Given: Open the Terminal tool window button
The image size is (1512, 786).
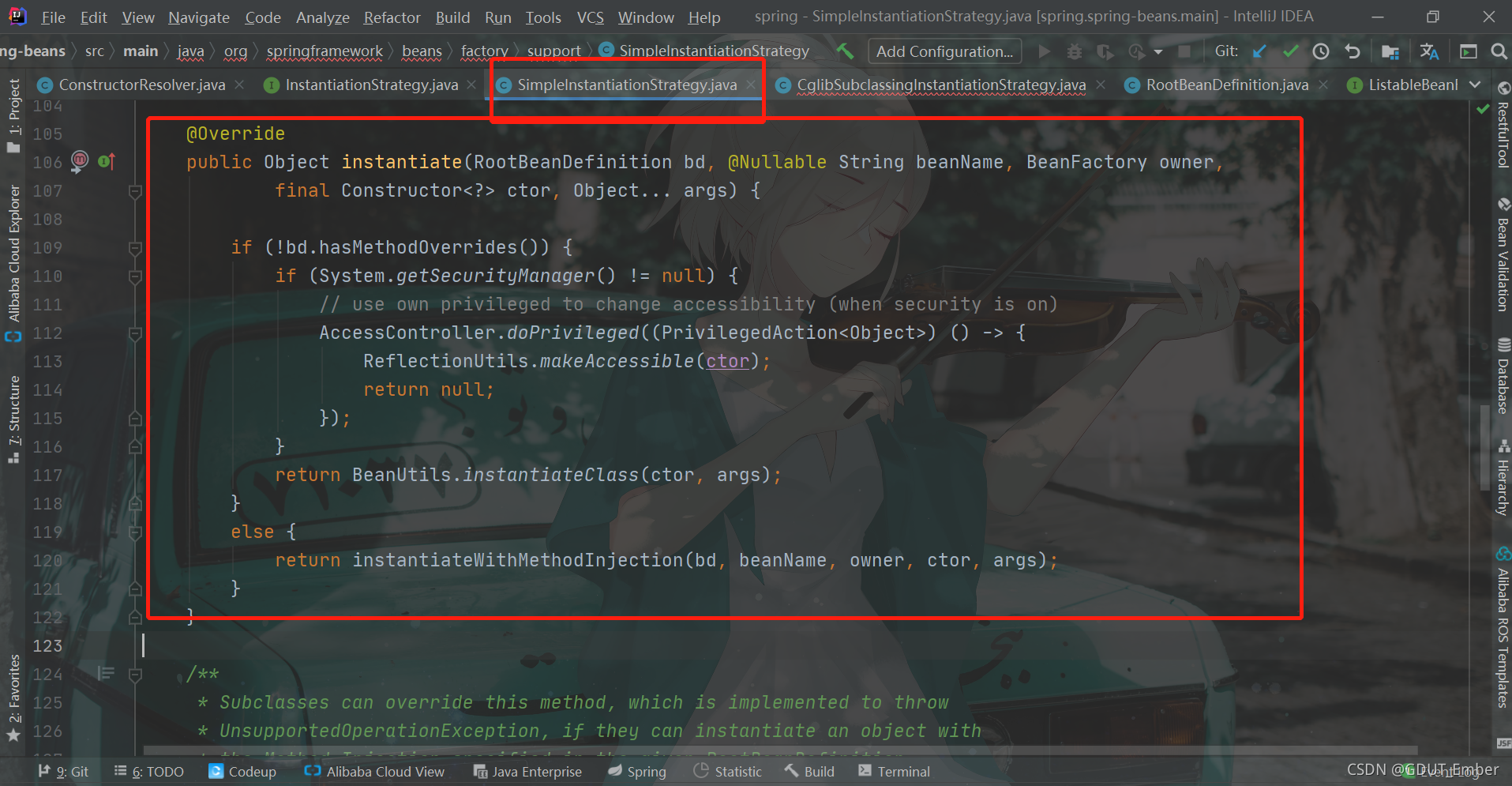Looking at the screenshot, I should pyautogui.click(x=895, y=772).
